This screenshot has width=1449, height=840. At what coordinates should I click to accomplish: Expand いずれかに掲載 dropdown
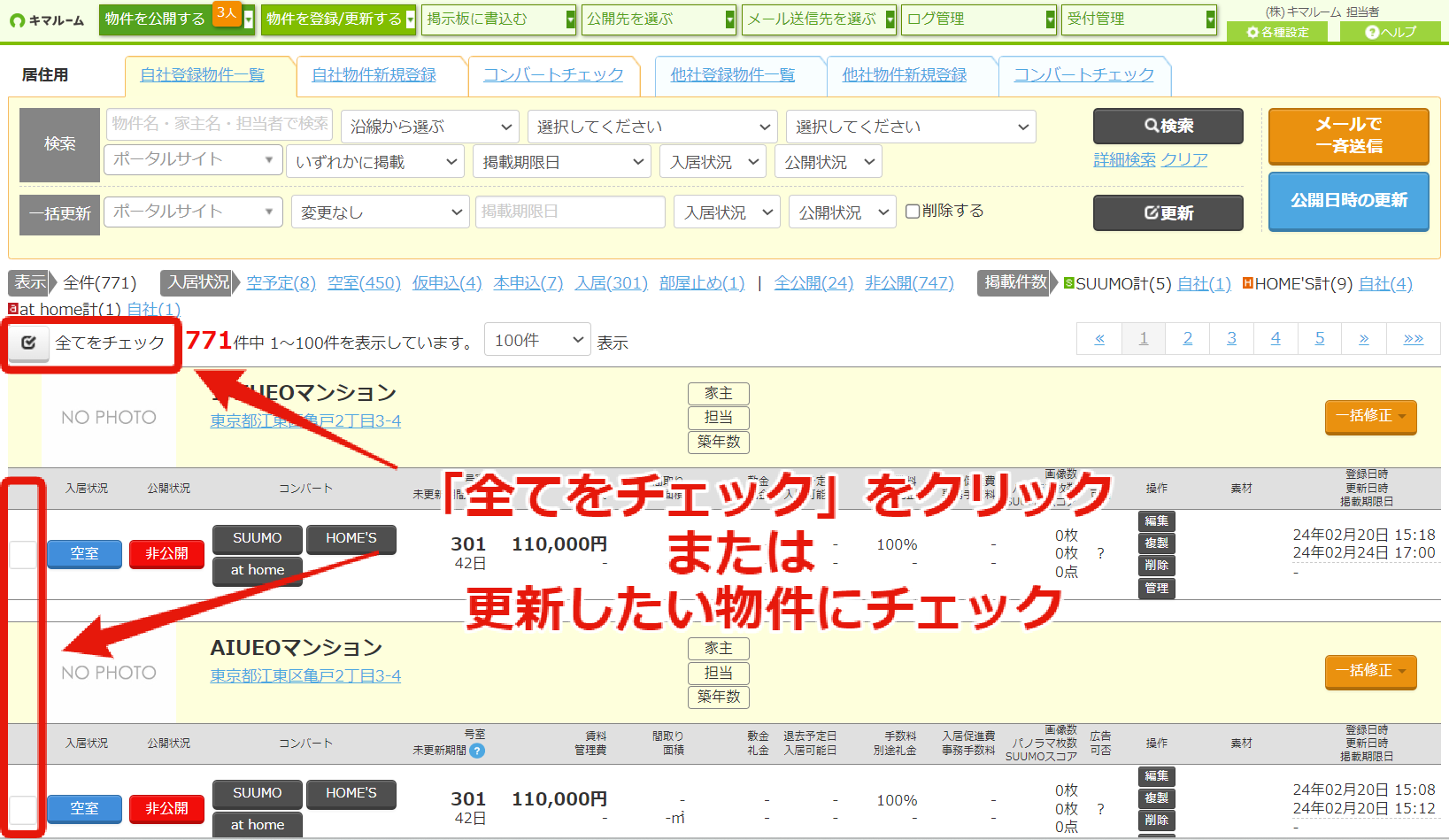[376, 162]
